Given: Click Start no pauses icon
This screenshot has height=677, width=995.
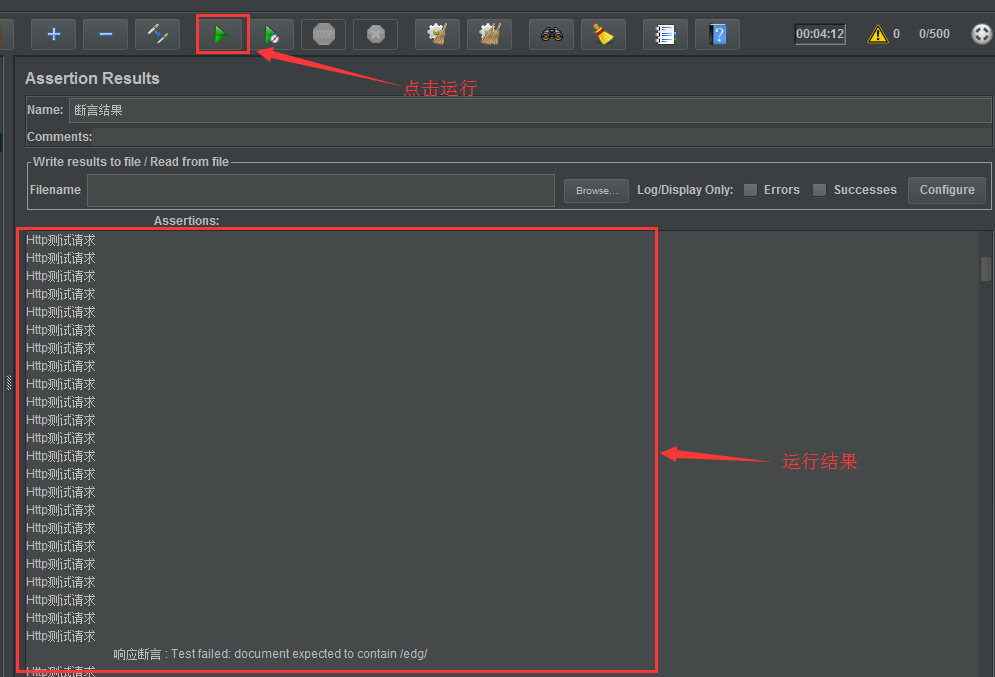Looking at the screenshot, I should pos(272,34).
